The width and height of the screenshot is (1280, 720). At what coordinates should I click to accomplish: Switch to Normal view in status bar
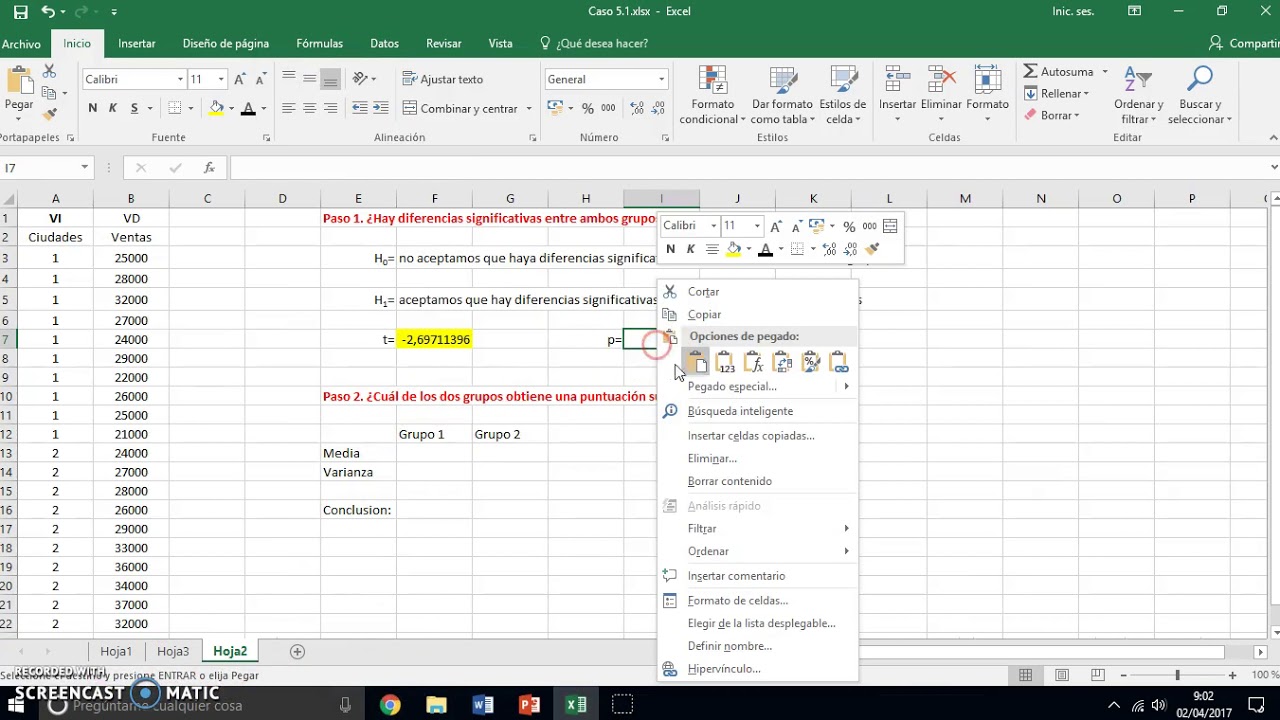click(x=1025, y=675)
